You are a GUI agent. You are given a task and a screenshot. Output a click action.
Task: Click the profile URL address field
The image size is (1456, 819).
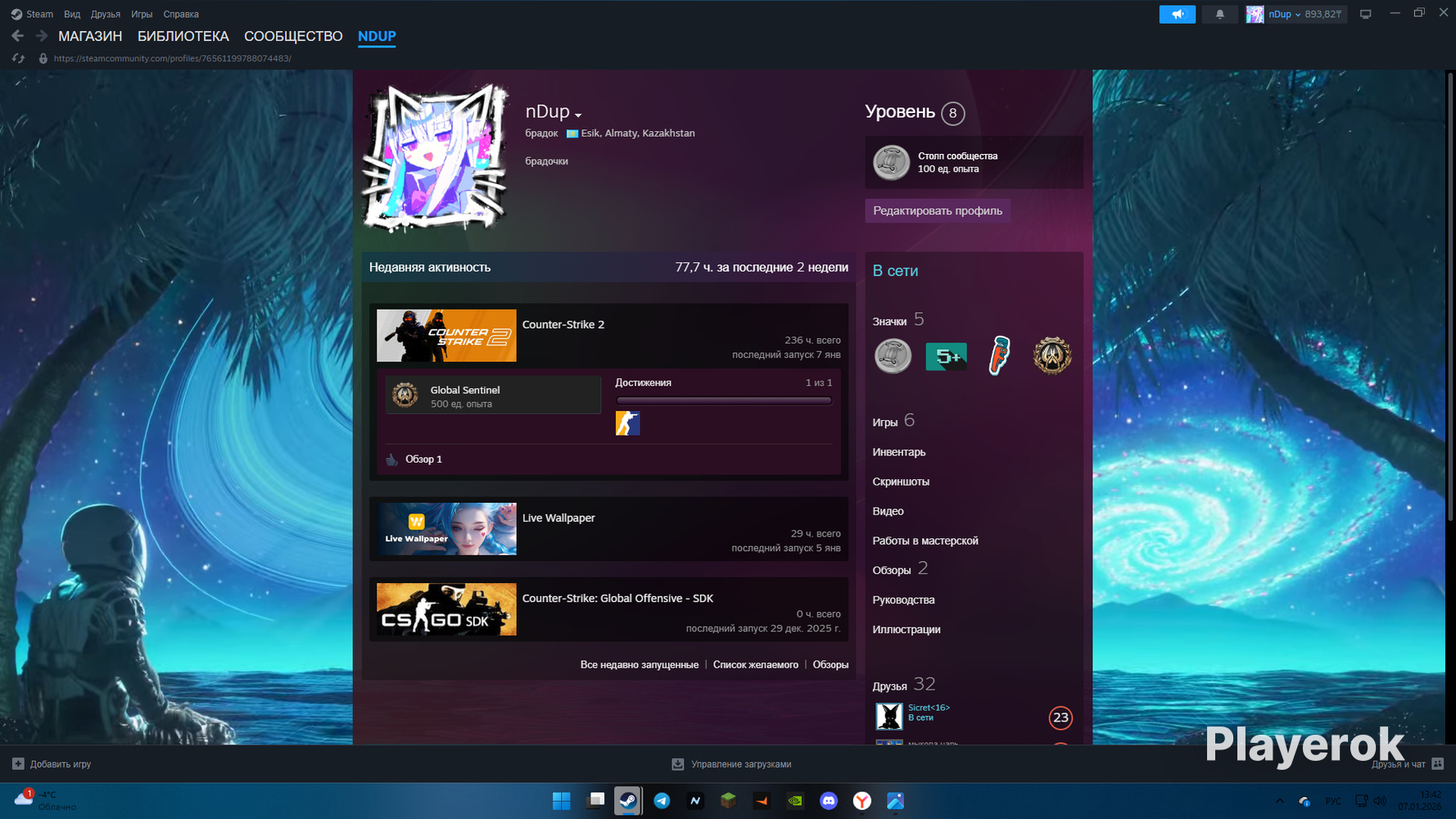point(173,58)
